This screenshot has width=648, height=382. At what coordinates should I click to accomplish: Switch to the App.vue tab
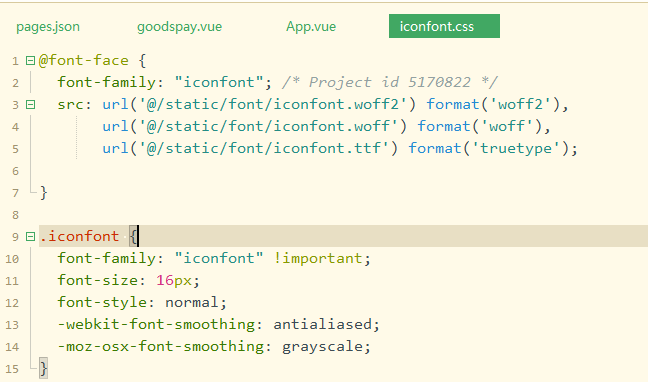point(311,26)
